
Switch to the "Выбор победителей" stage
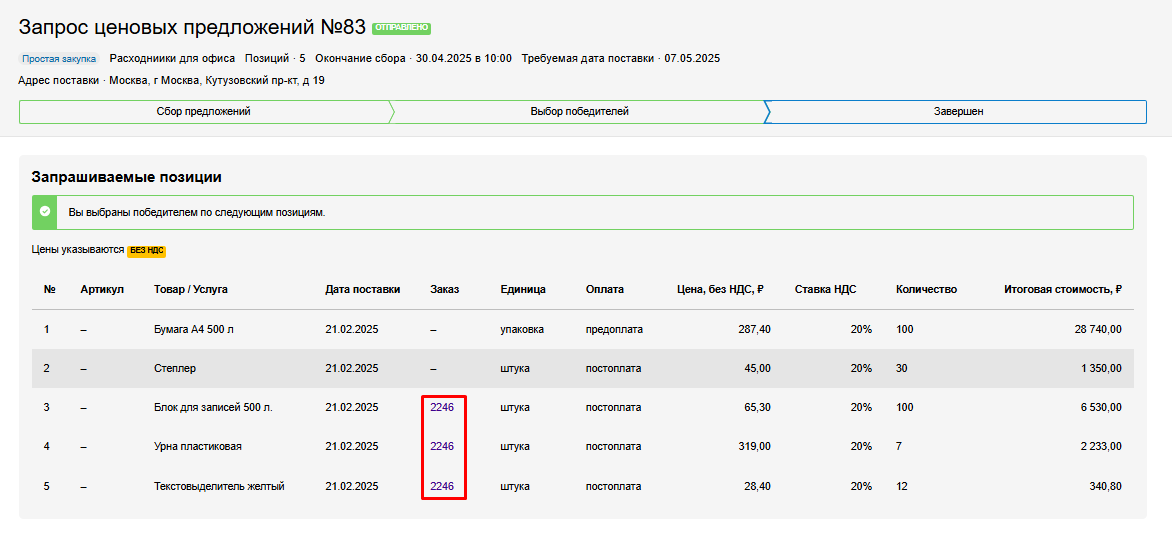[x=579, y=112]
